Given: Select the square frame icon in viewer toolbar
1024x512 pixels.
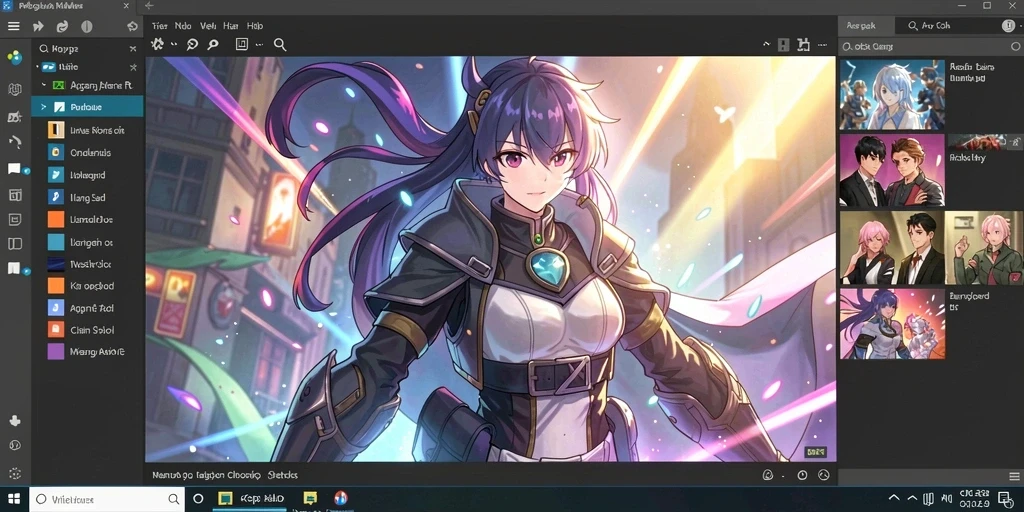Looking at the screenshot, I should 242,44.
